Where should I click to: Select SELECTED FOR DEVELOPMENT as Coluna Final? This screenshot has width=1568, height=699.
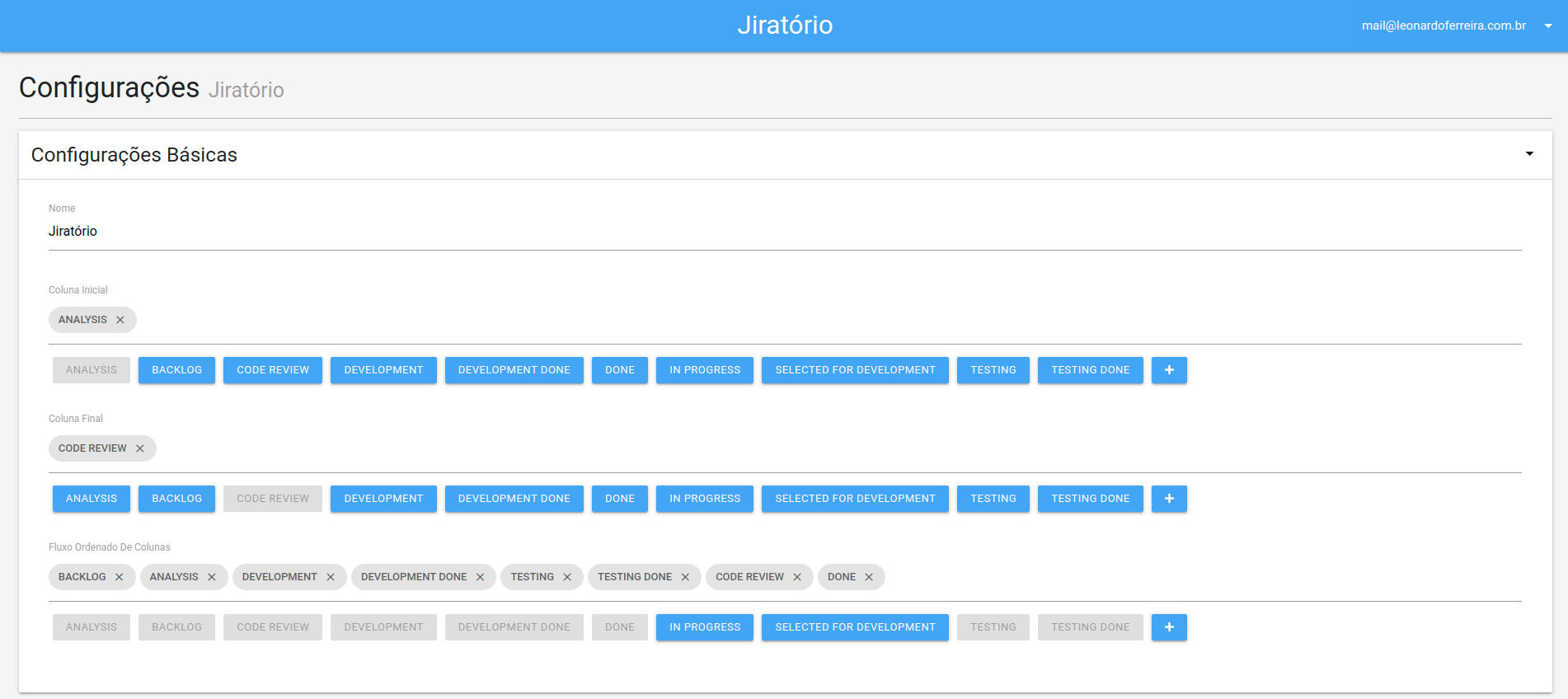click(x=855, y=499)
